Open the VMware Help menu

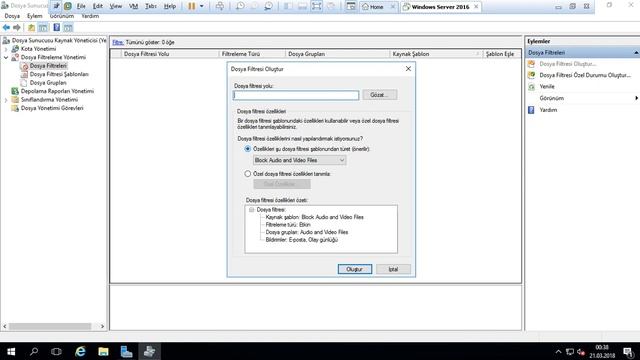pos(170,6)
